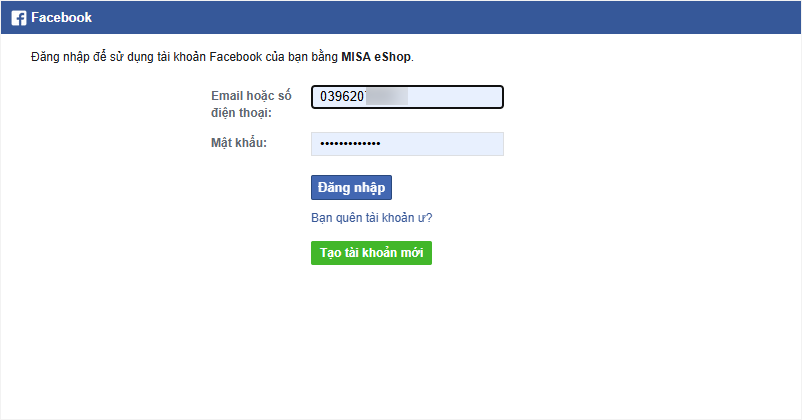Open the "Bạn quên tài khoản ư?" link
The width and height of the screenshot is (802, 420).
[x=371, y=218]
